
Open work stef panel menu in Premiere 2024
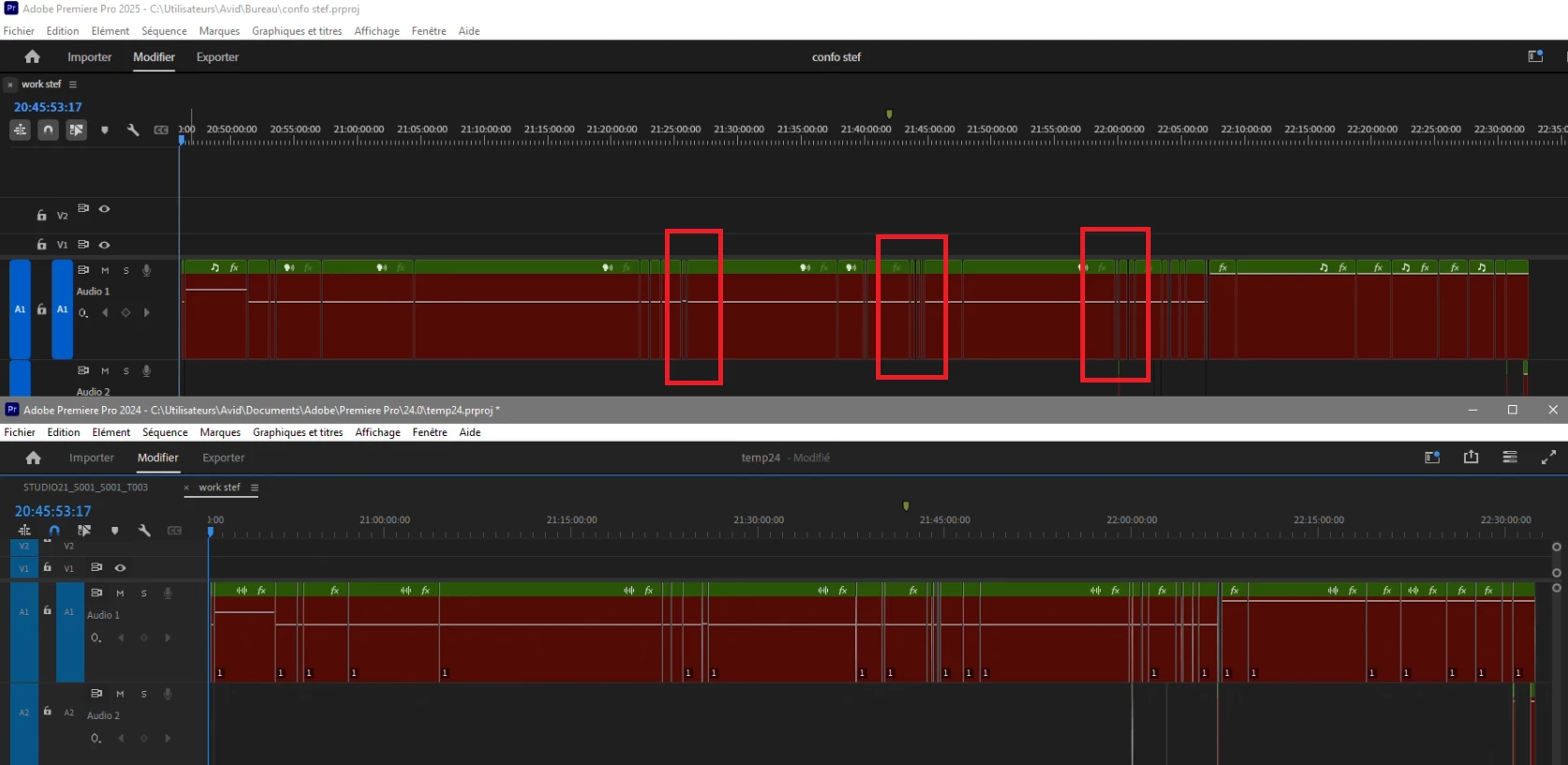pos(254,487)
